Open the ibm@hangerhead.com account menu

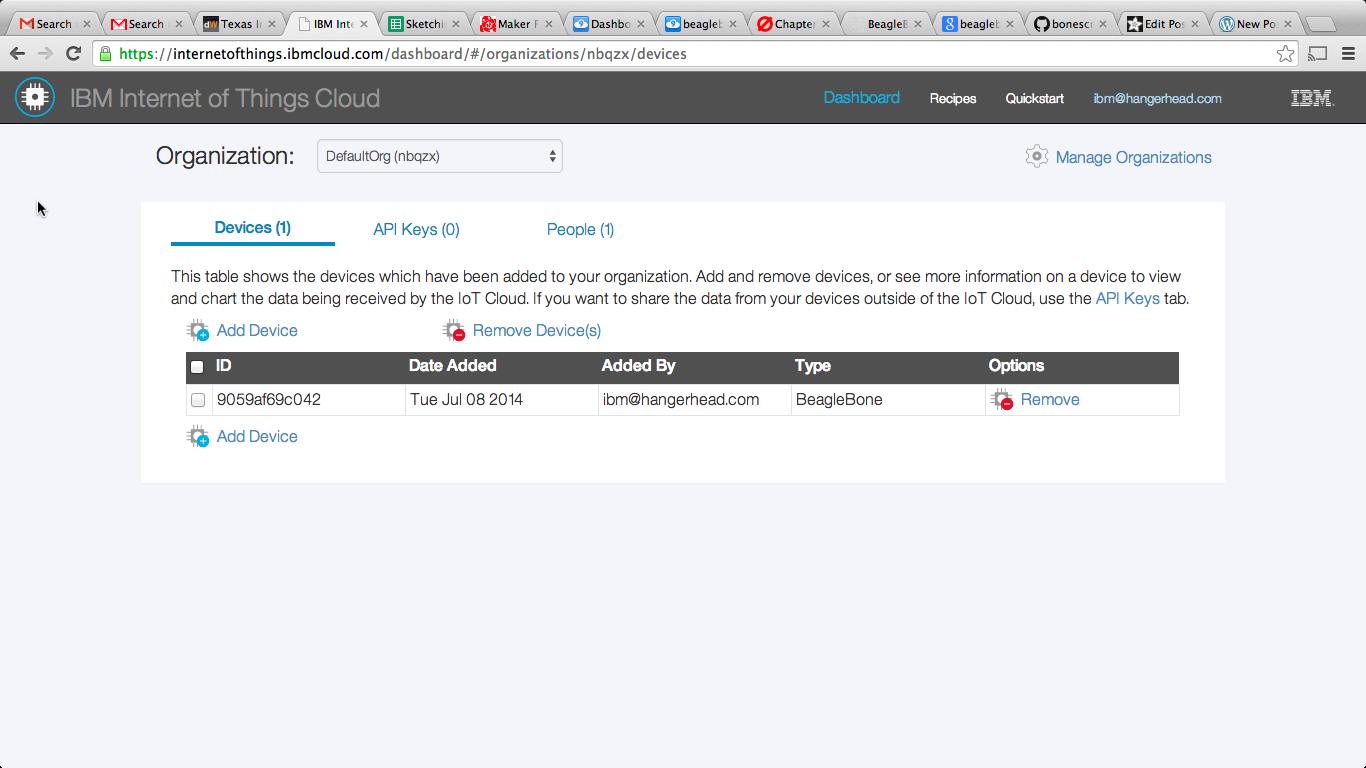pos(1157,98)
